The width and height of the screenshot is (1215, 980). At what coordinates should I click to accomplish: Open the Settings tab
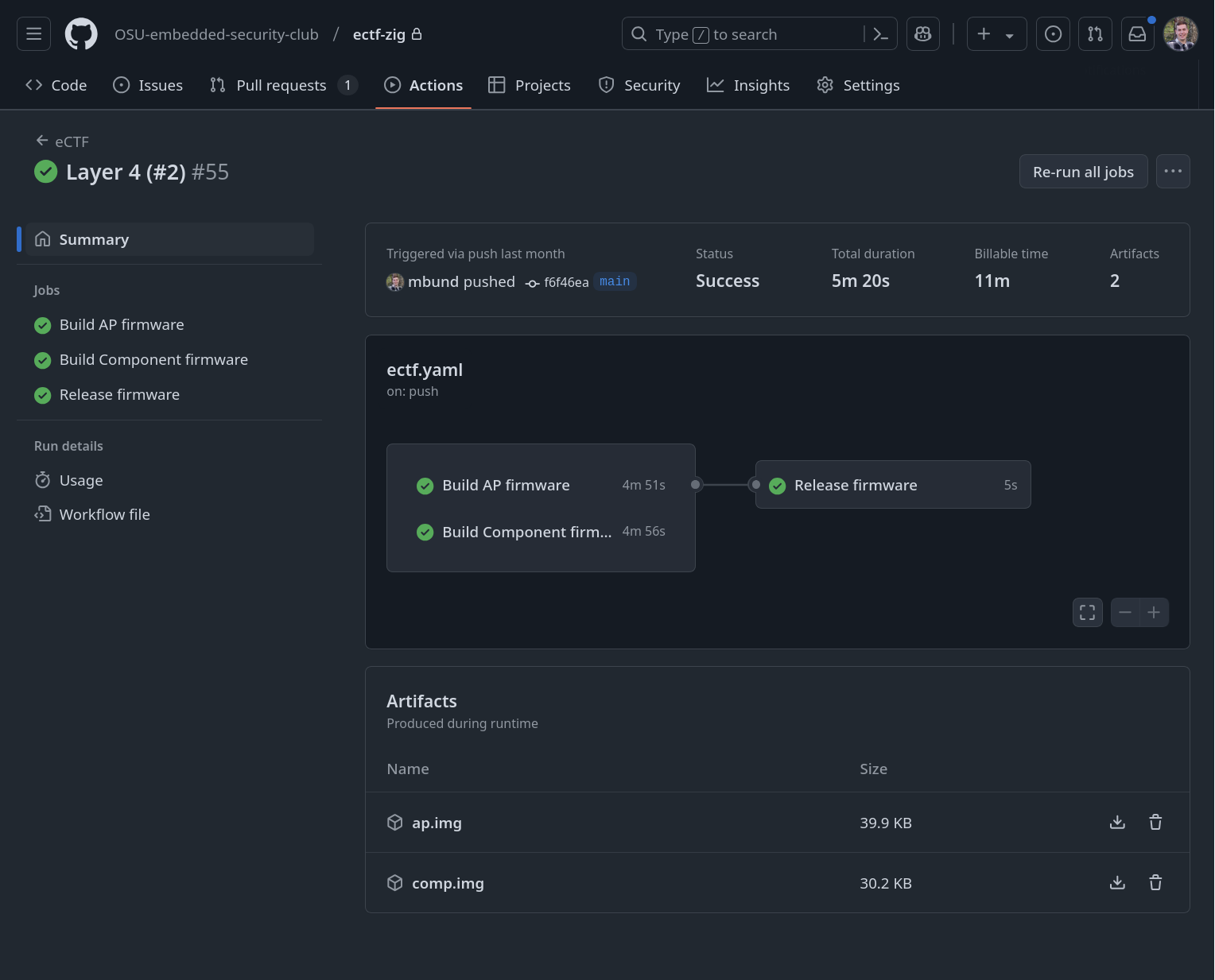[859, 85]
